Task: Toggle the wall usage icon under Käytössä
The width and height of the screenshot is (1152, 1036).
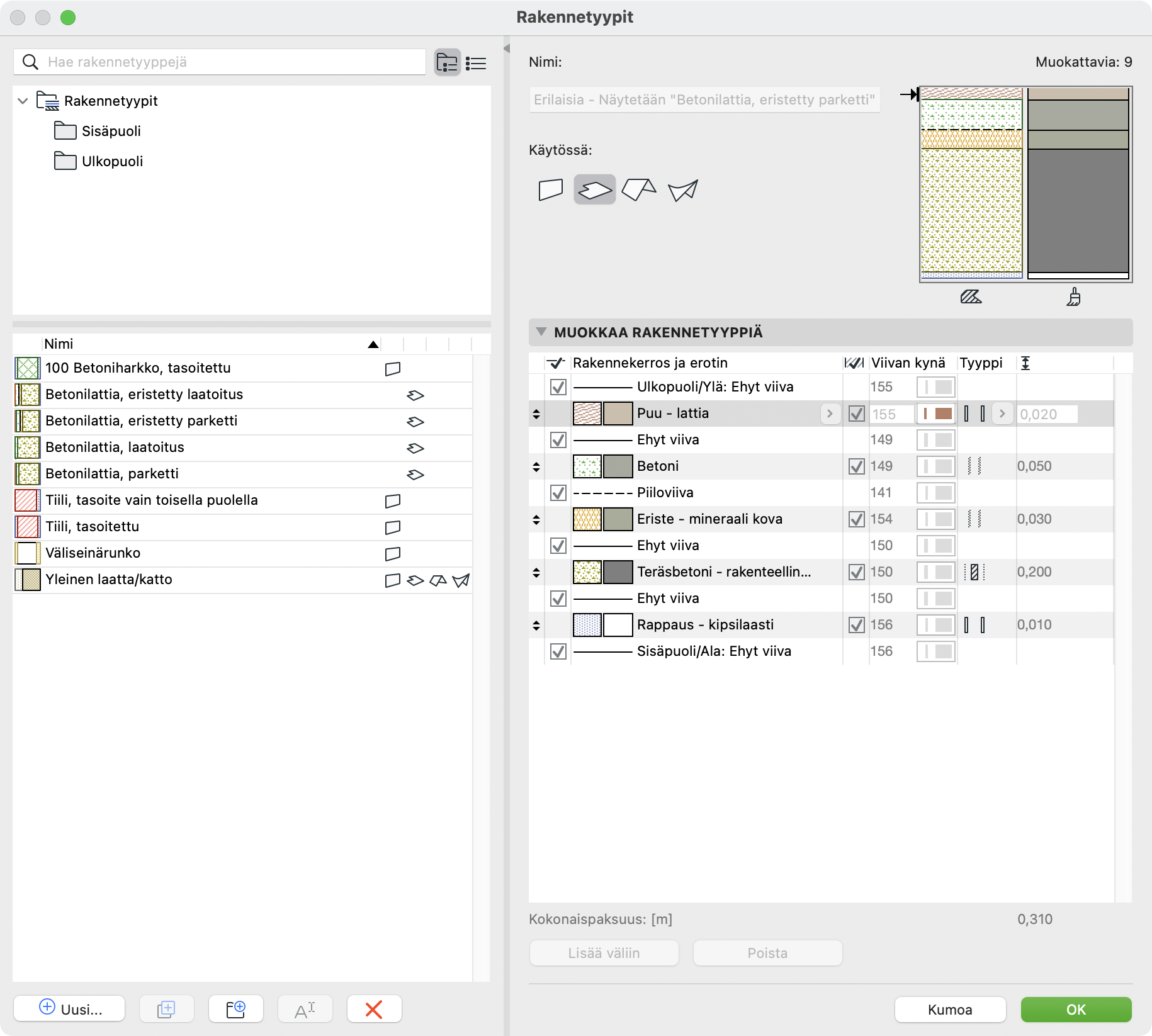Action: tap(551, 189)
